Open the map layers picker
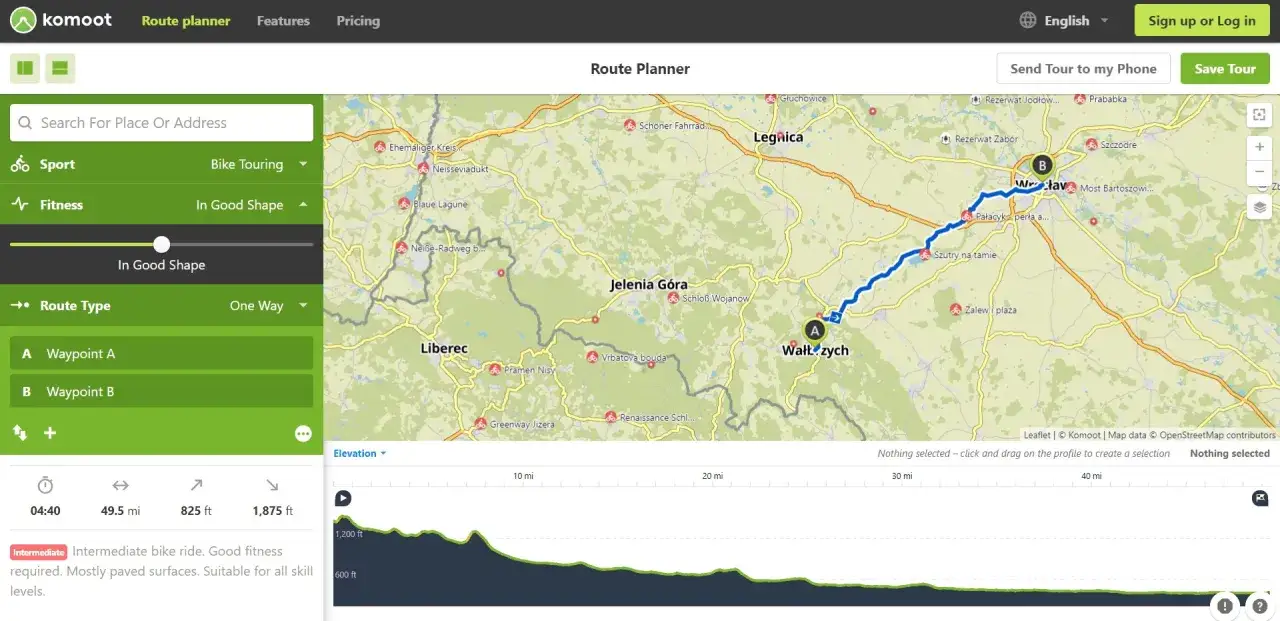The image size is (1280, 621). tap(1259, 207)
